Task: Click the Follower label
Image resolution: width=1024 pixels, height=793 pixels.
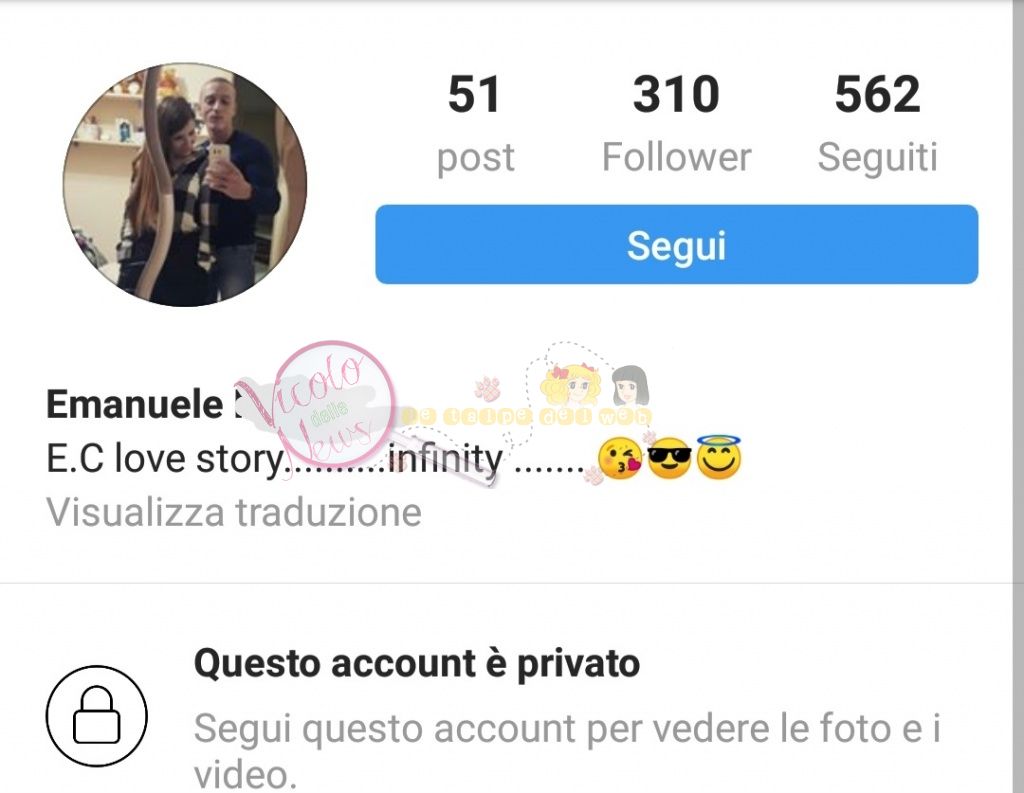Action: (677, 157)
